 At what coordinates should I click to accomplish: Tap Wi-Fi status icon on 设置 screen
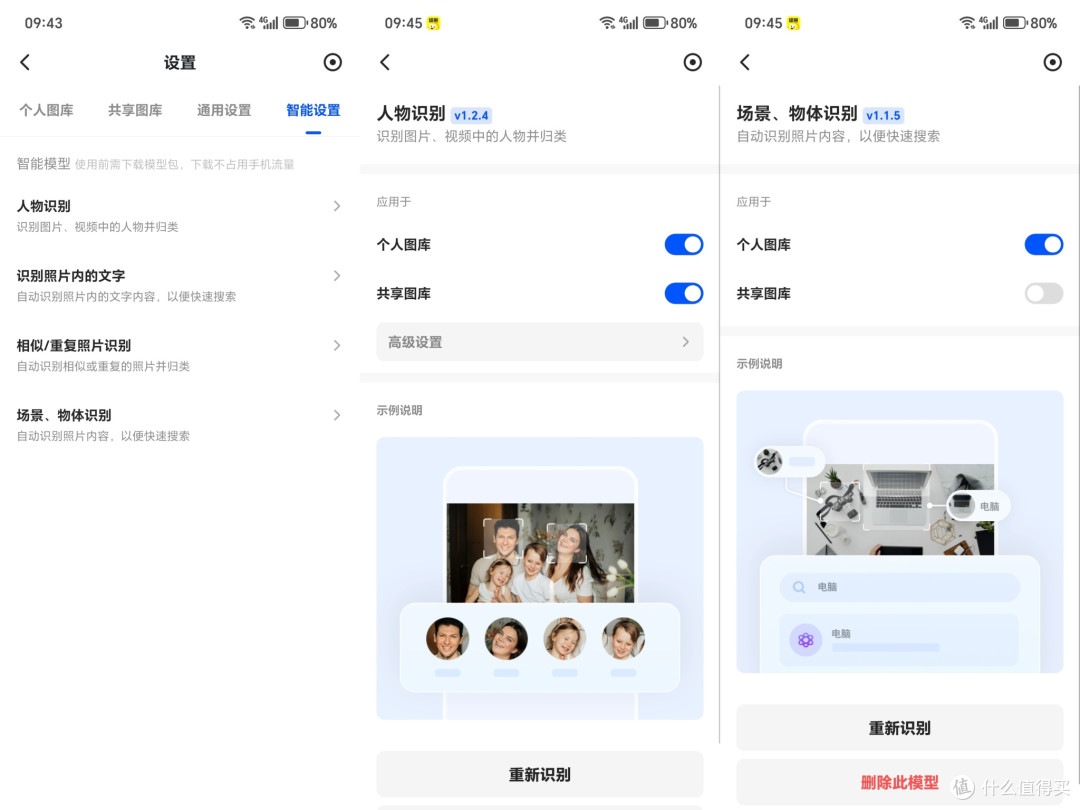pyautogui.click(x=247, y=23)
